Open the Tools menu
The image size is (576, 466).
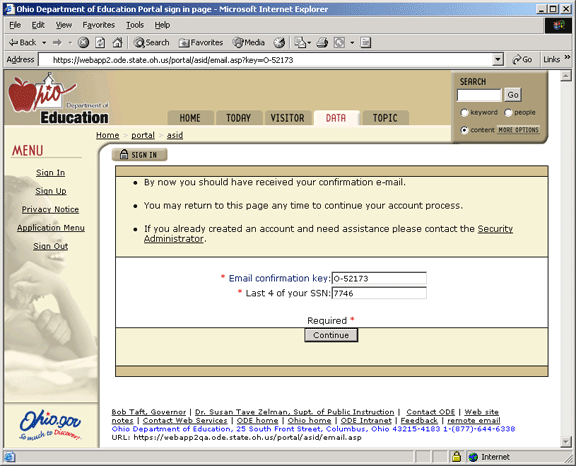[135, 25]
